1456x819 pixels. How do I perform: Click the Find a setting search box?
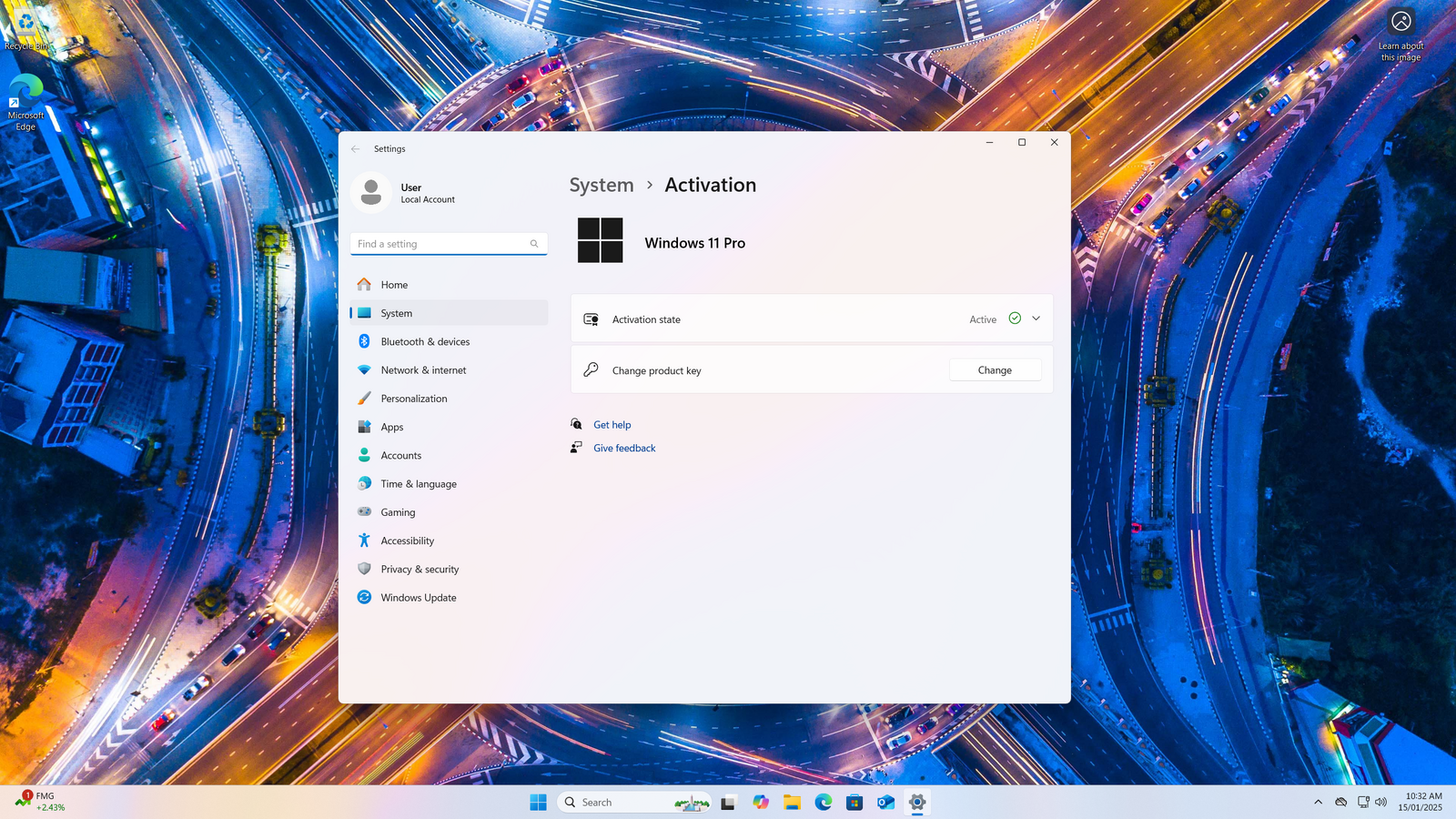click(449, 244)
